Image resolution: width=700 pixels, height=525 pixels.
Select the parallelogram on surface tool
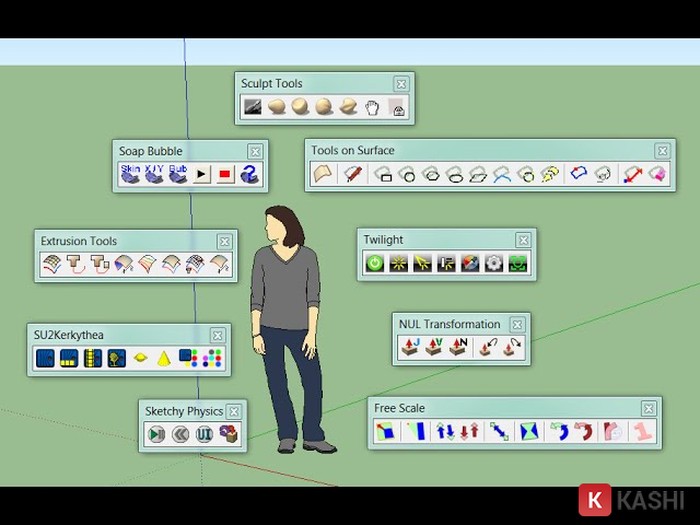478,174
